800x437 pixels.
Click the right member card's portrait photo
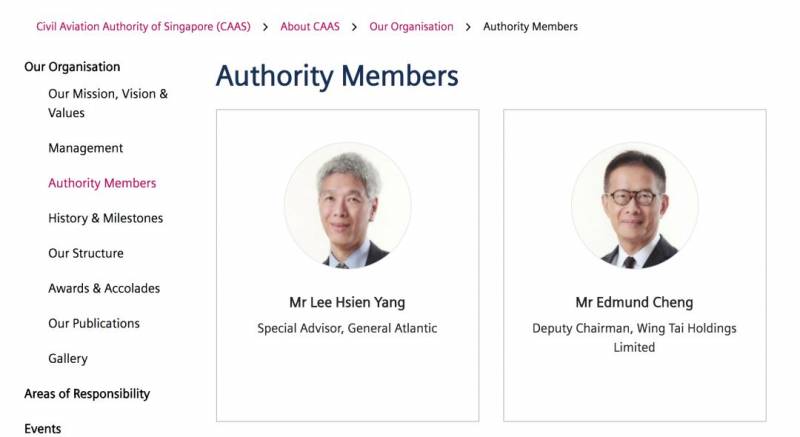(634, 205)
